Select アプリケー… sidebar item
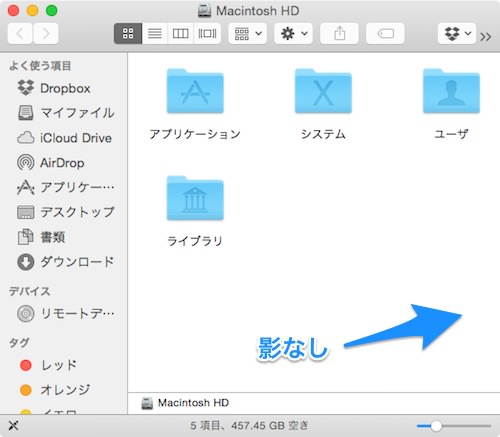The width and height of the screenshot is (500, 437). click(63, 187)
